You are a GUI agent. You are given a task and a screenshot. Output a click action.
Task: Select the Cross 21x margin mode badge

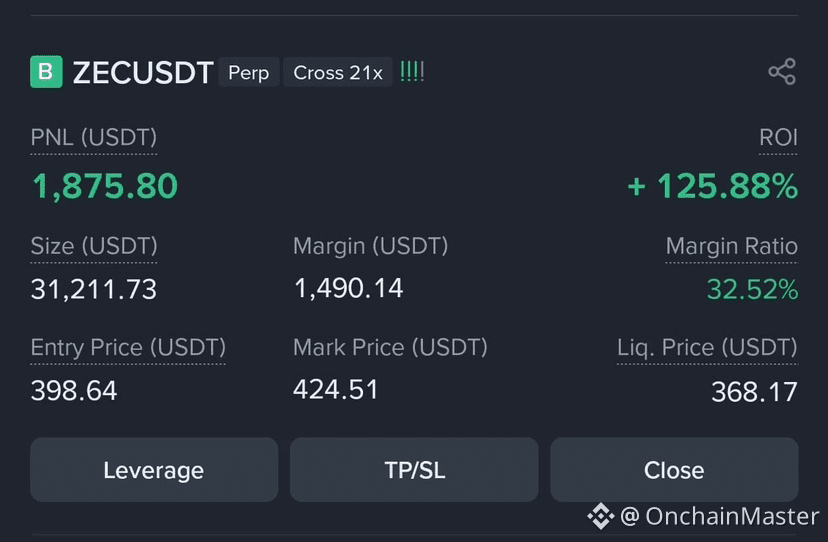(338, 73)
